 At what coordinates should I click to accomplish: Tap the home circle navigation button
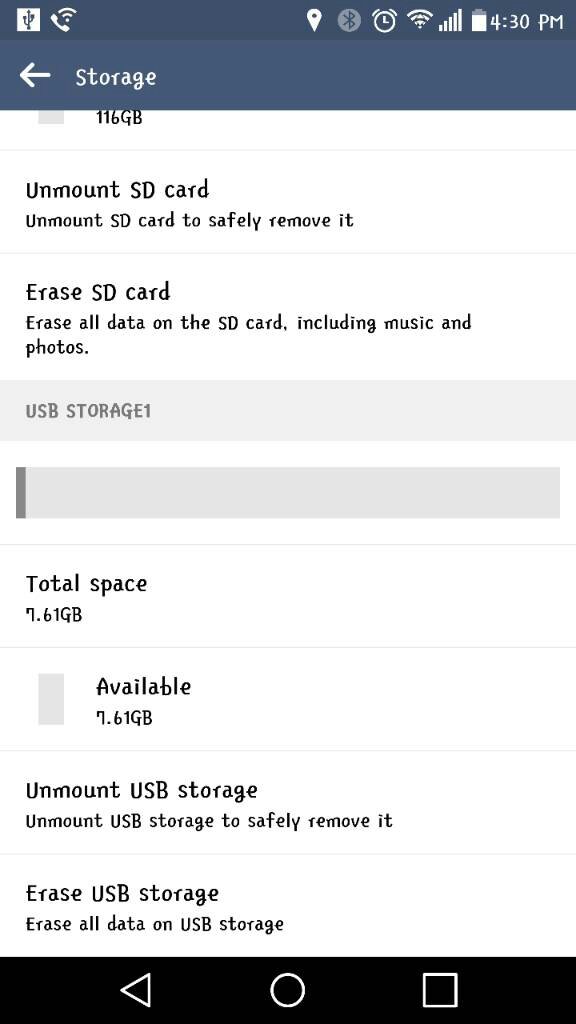[288, 990]
